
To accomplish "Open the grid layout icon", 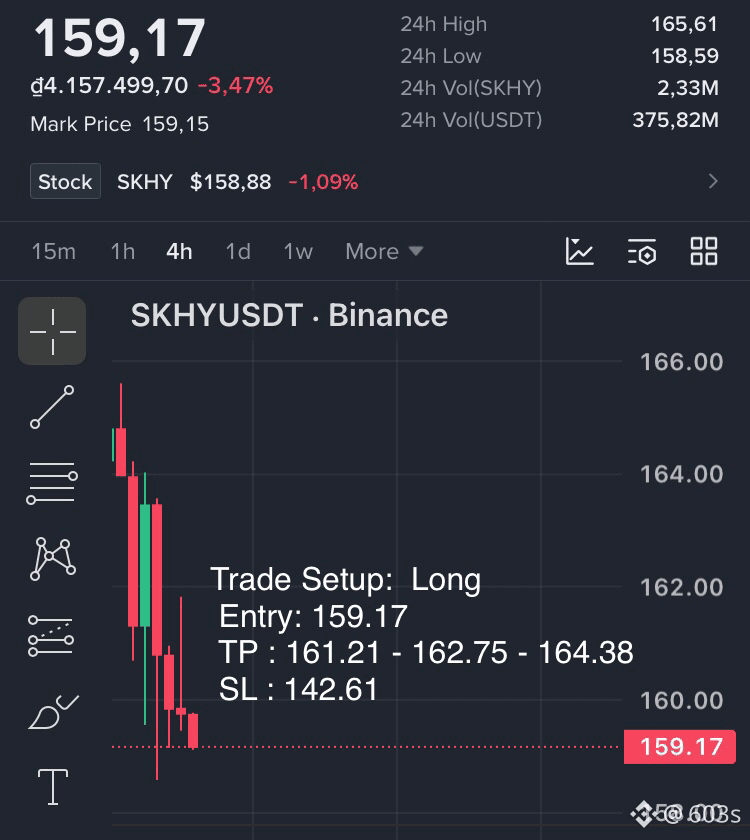I will (x=703, y=251).
